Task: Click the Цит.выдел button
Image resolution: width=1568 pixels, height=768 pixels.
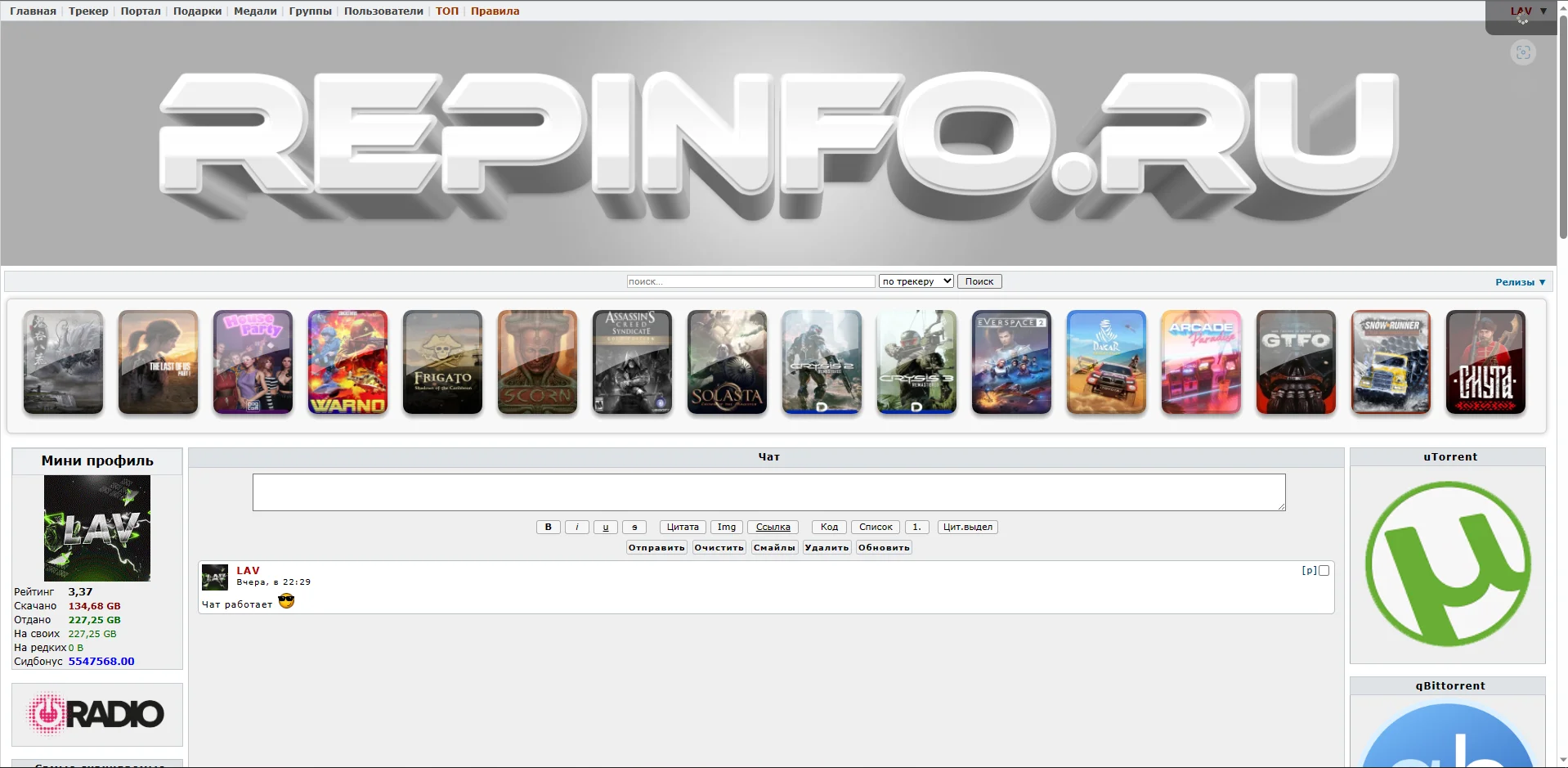Action: coord(968,527)
